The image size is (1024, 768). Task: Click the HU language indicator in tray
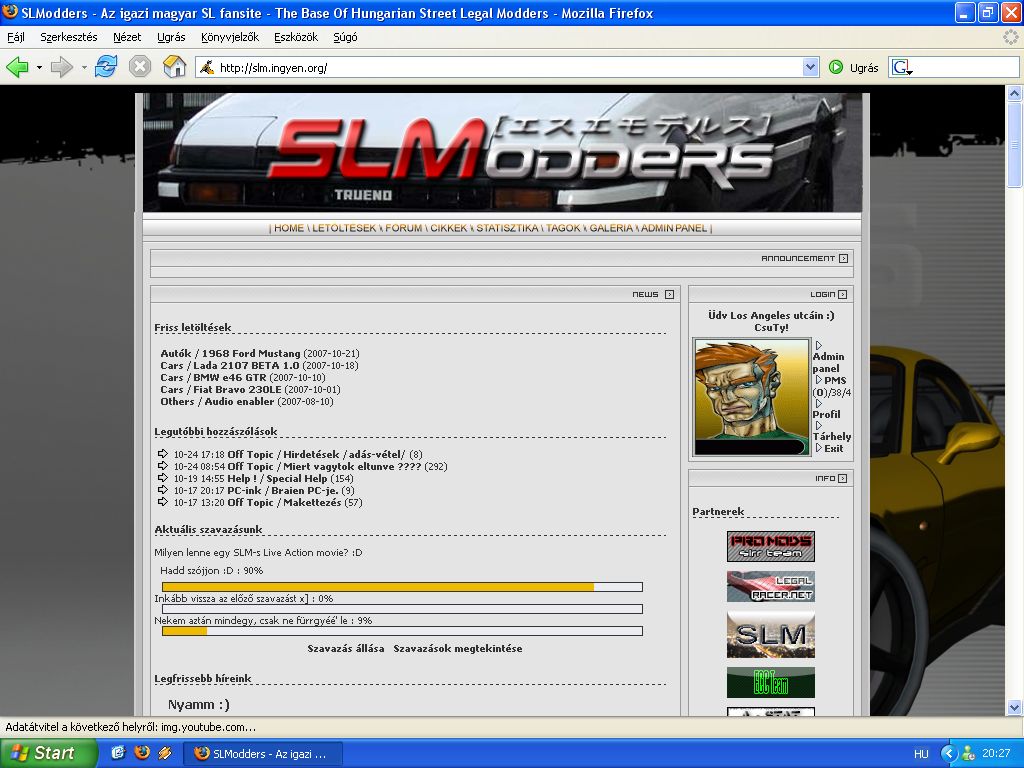coord(921,754)
